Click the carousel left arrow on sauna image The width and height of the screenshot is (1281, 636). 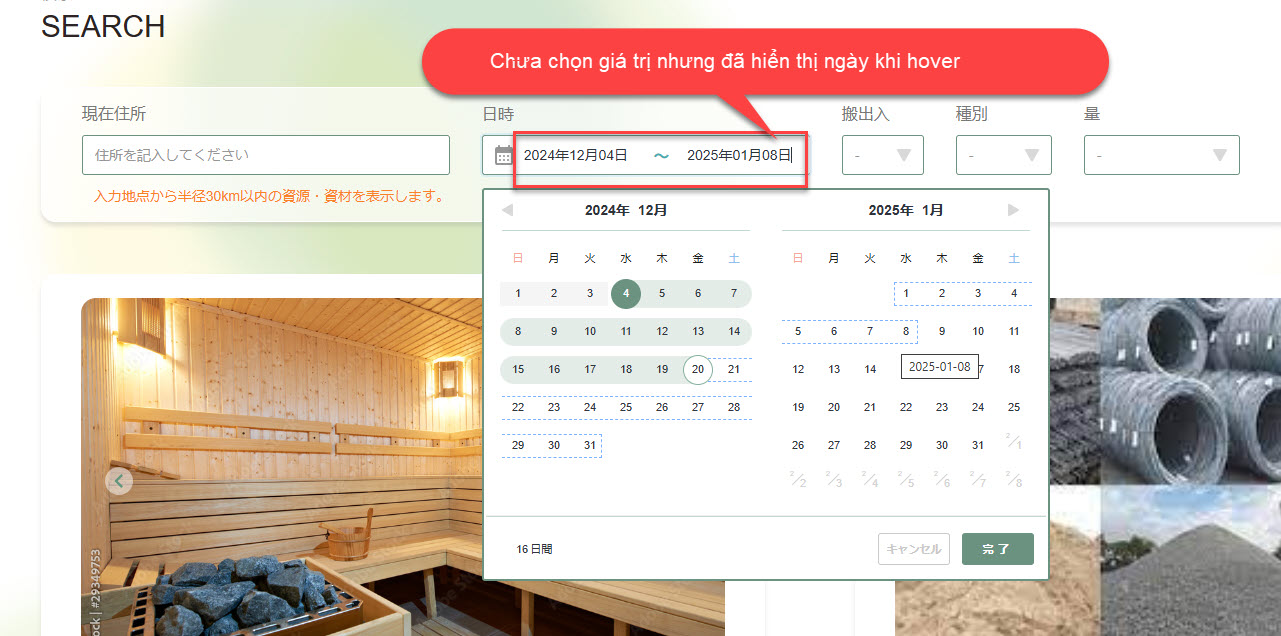click(119, 482)
